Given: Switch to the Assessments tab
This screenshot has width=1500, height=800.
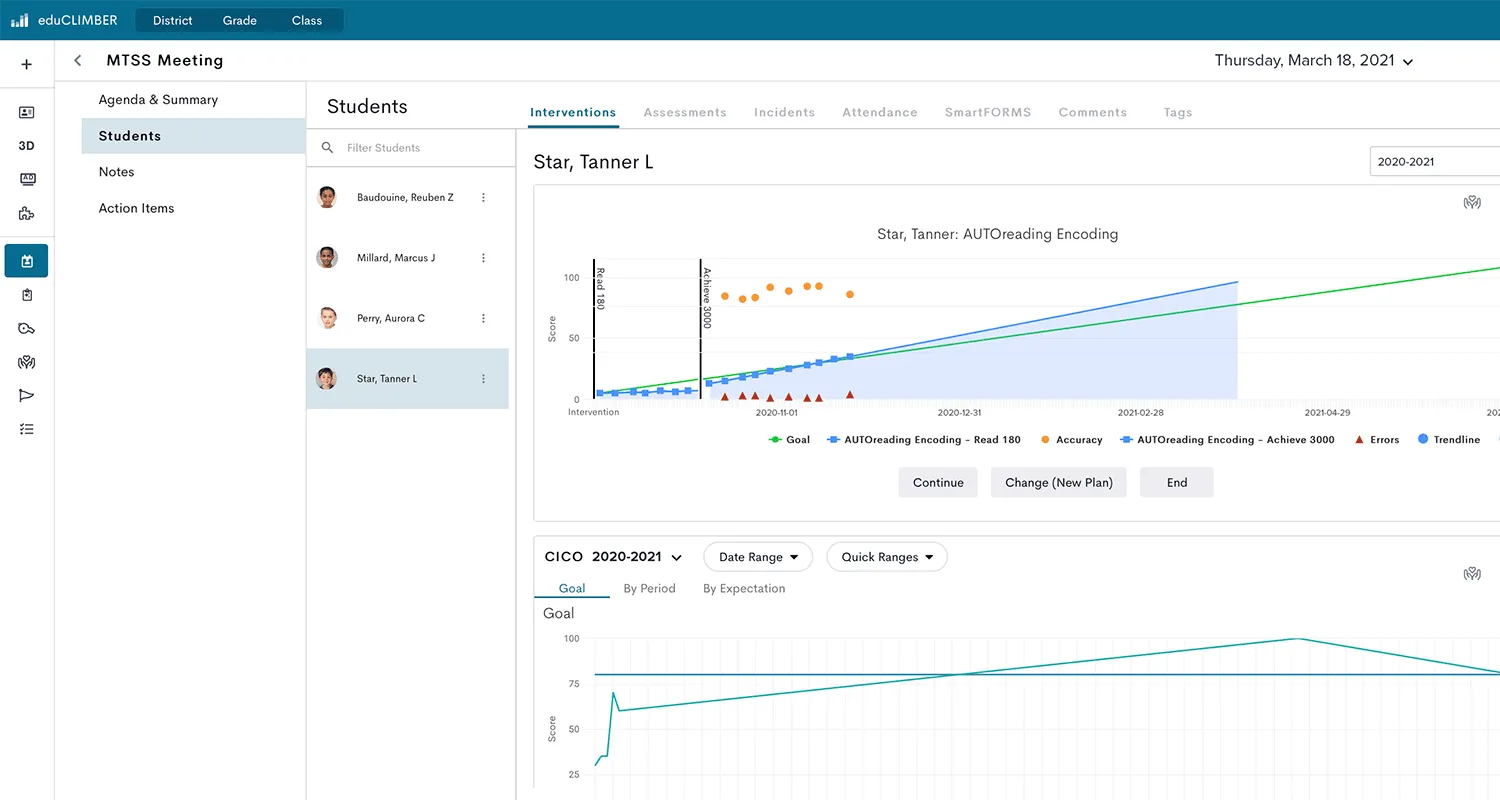Looking at the screenshot, I should (685, 113).
